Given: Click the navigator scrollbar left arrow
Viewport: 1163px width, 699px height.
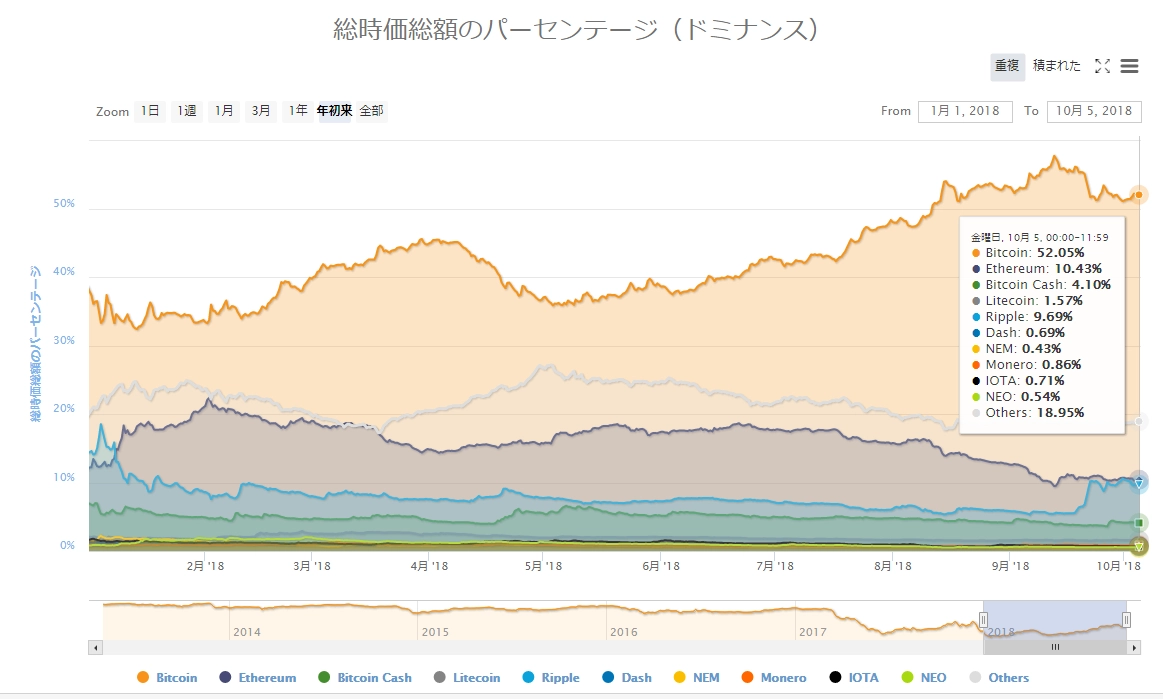Looking at the screenshot, I should [96, 648].
